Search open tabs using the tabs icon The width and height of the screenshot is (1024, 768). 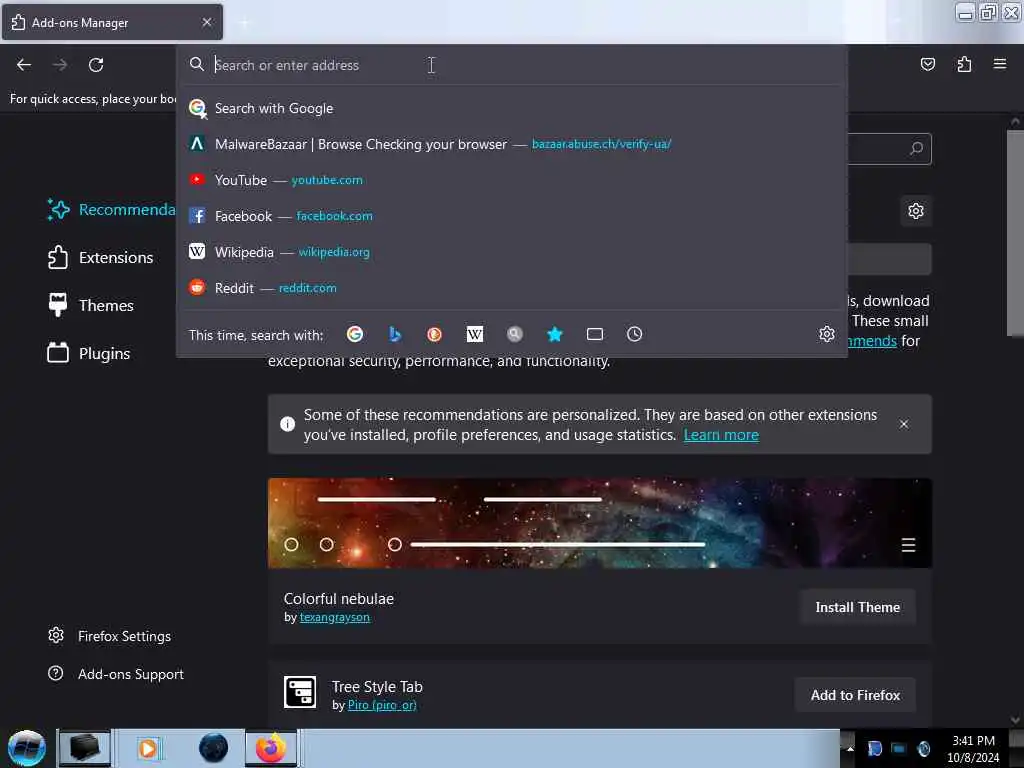(x=594, y=334)
